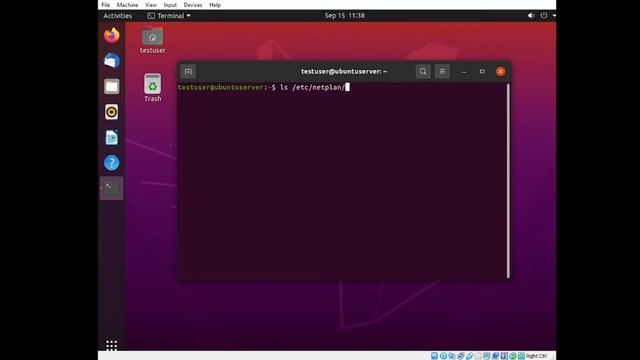The image size is (640, 360).
Task: Open the Files manager in the dock
Action: 111,86
